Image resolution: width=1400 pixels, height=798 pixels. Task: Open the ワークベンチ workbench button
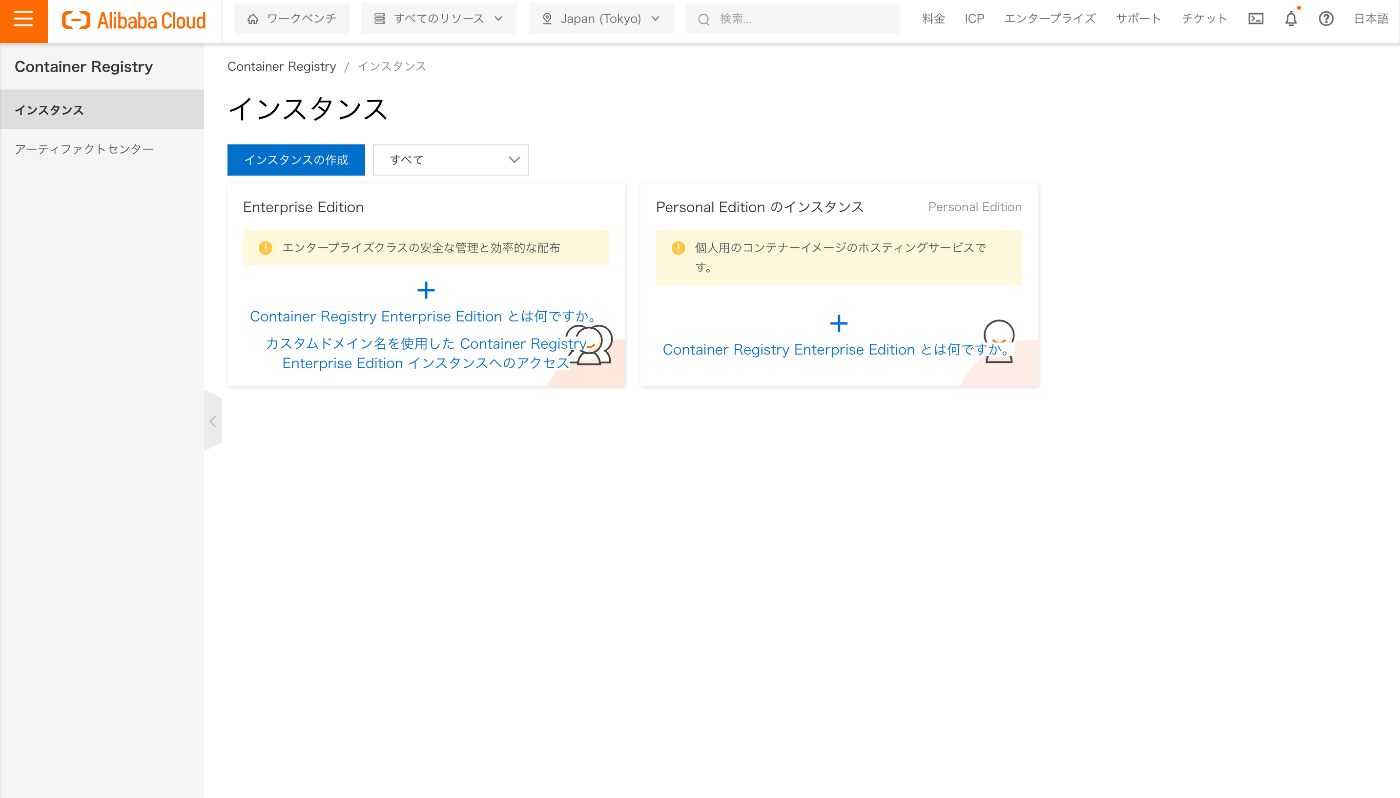coord(291,19)
